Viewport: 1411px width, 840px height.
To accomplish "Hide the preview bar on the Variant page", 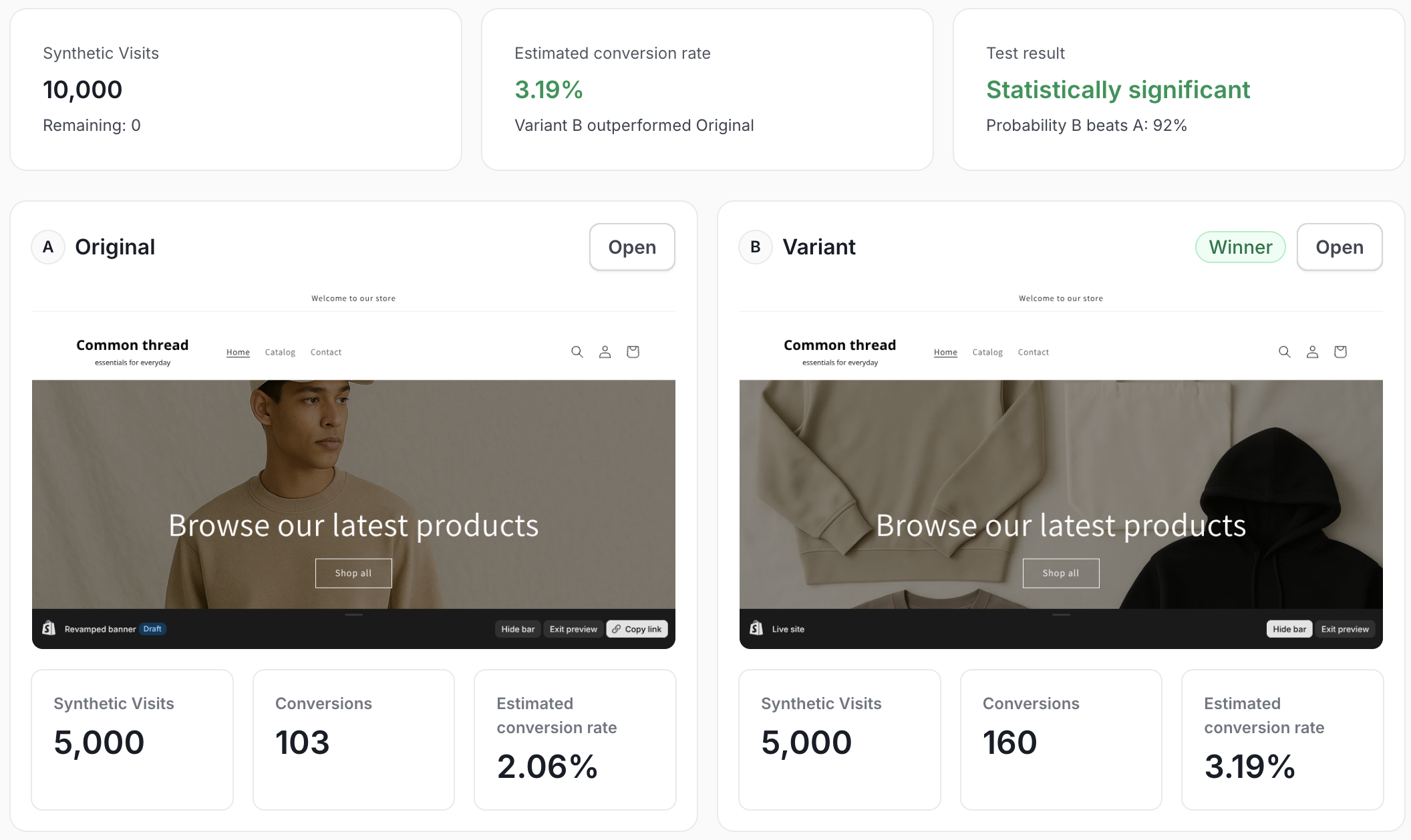I will pyautogui.click(x=1289, y=628).
